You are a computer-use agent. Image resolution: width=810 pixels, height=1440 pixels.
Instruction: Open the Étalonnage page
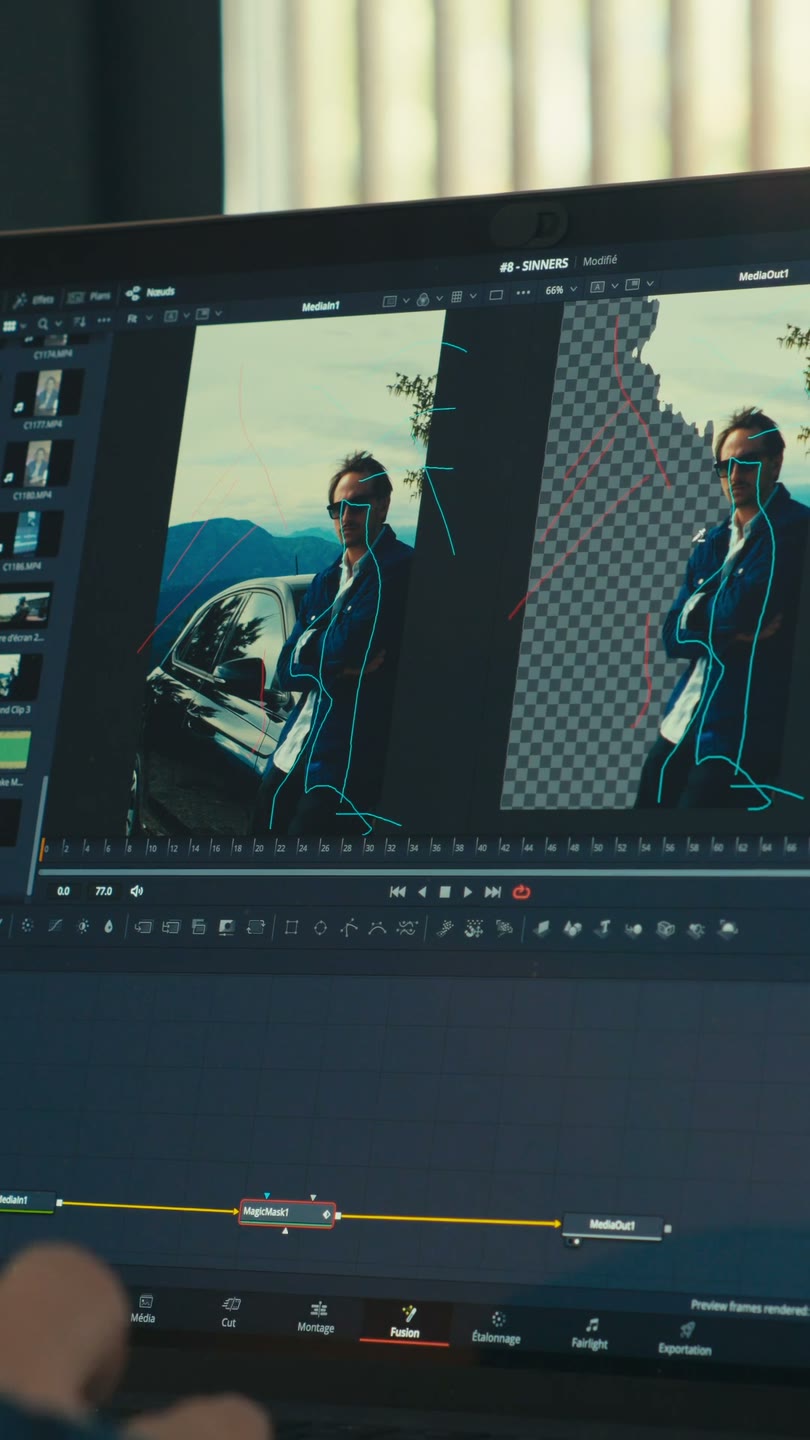(x=496, y=1328)
